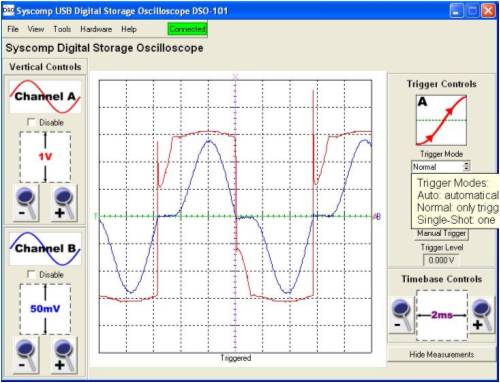This screenshot has width=500, height=383.
Task: Click the trigger slope A icon
Action: (x=441, y=120)
